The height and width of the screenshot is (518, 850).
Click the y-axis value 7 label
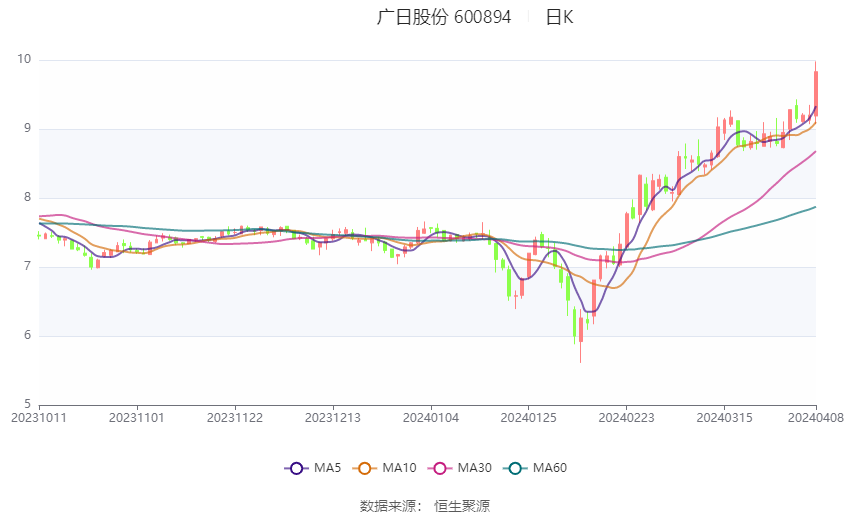[28, 266]
